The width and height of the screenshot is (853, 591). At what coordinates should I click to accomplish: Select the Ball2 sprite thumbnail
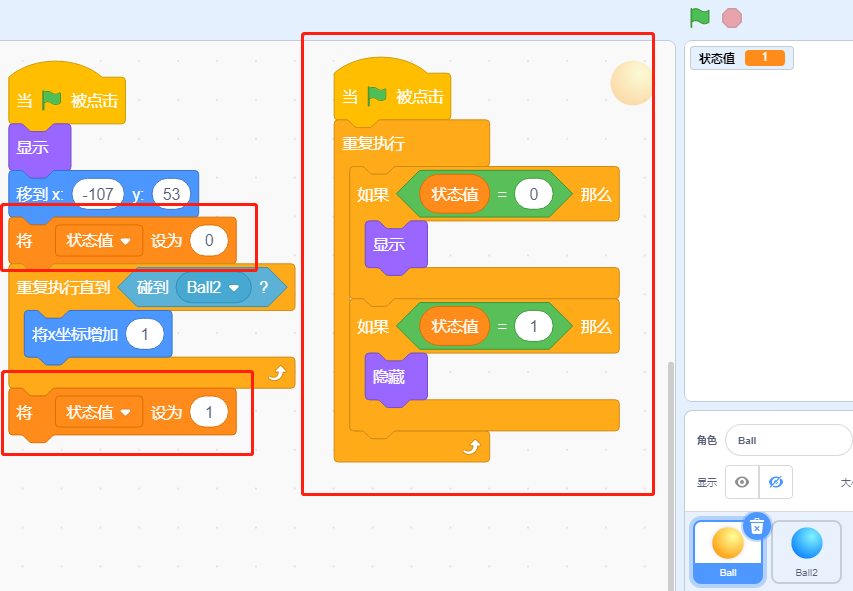coord(806,551)
